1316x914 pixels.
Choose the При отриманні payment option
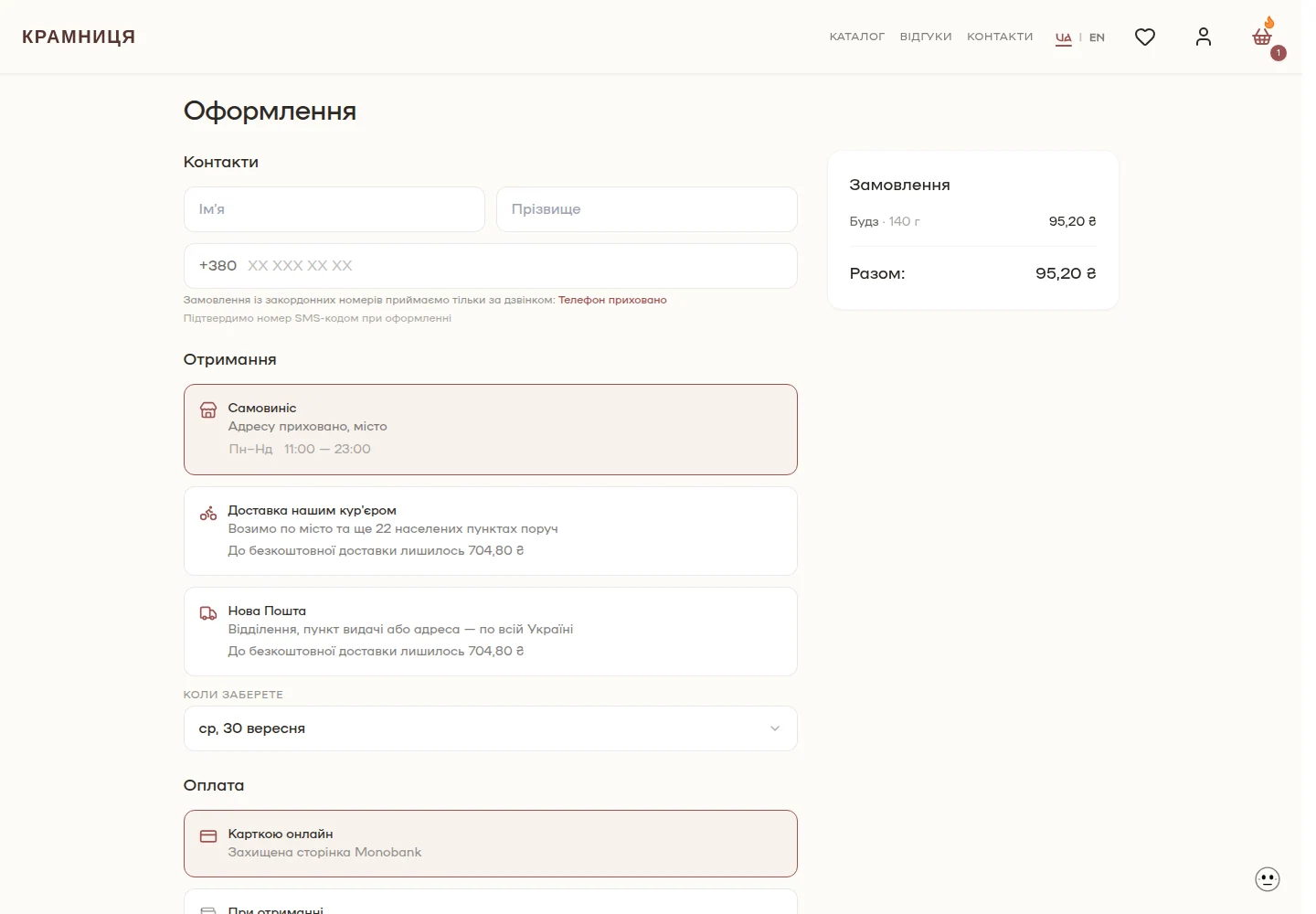coord(491,902)
